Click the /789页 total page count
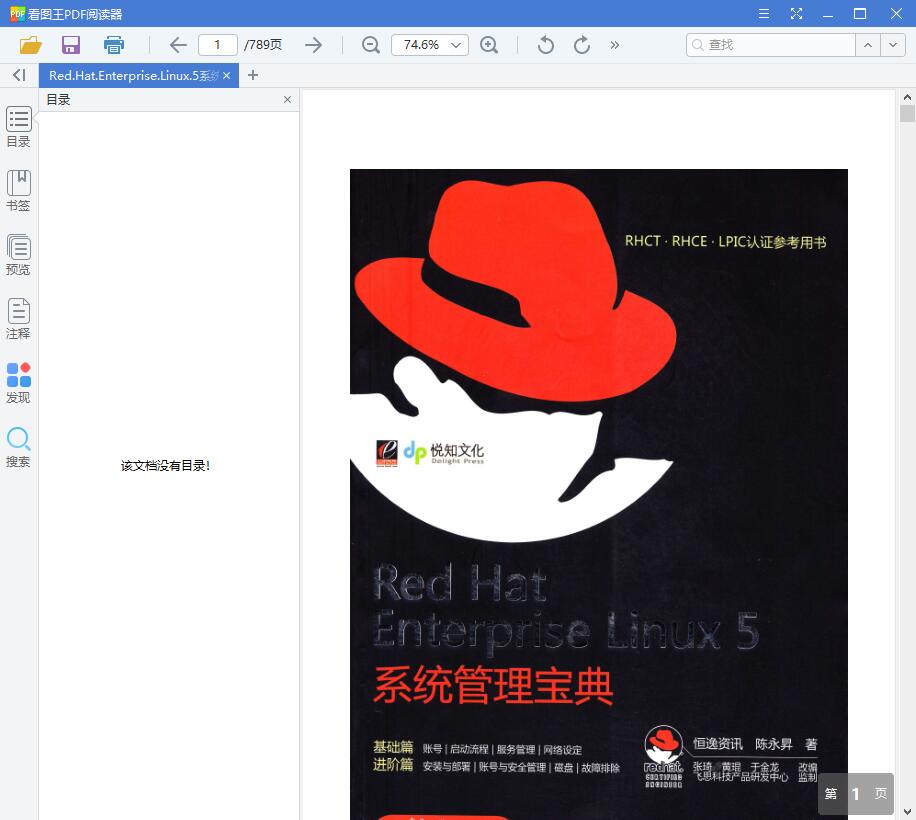This screenshot has height=820, width=916. click(263, 45)
